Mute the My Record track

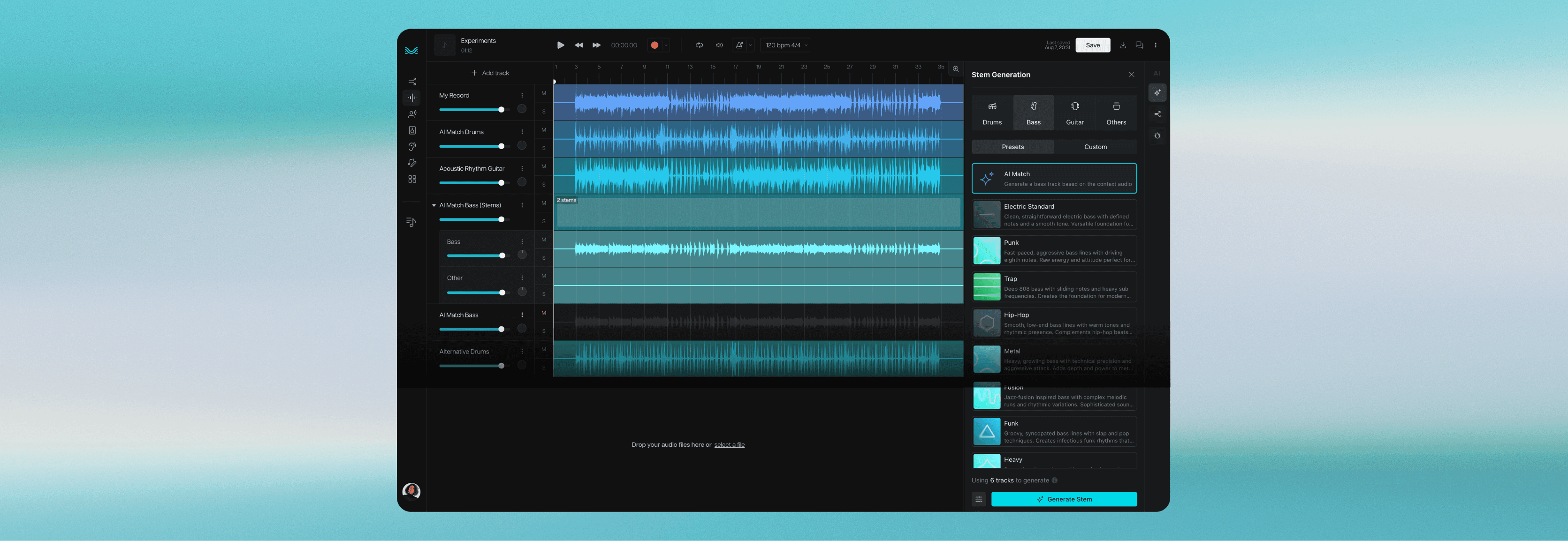(x=544, y=94)
